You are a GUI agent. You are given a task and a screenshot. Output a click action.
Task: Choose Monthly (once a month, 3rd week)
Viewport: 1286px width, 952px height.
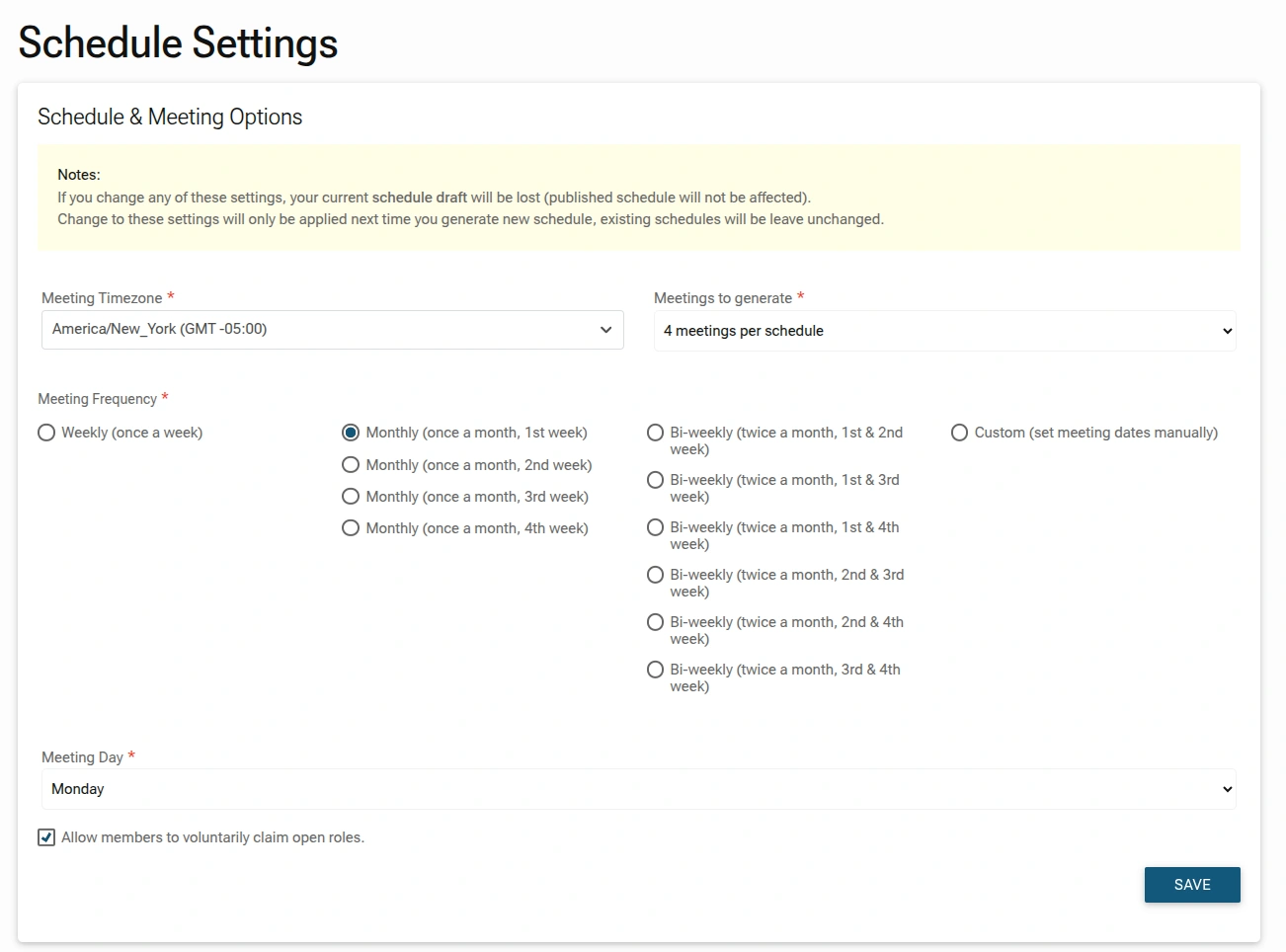(351, 497)
